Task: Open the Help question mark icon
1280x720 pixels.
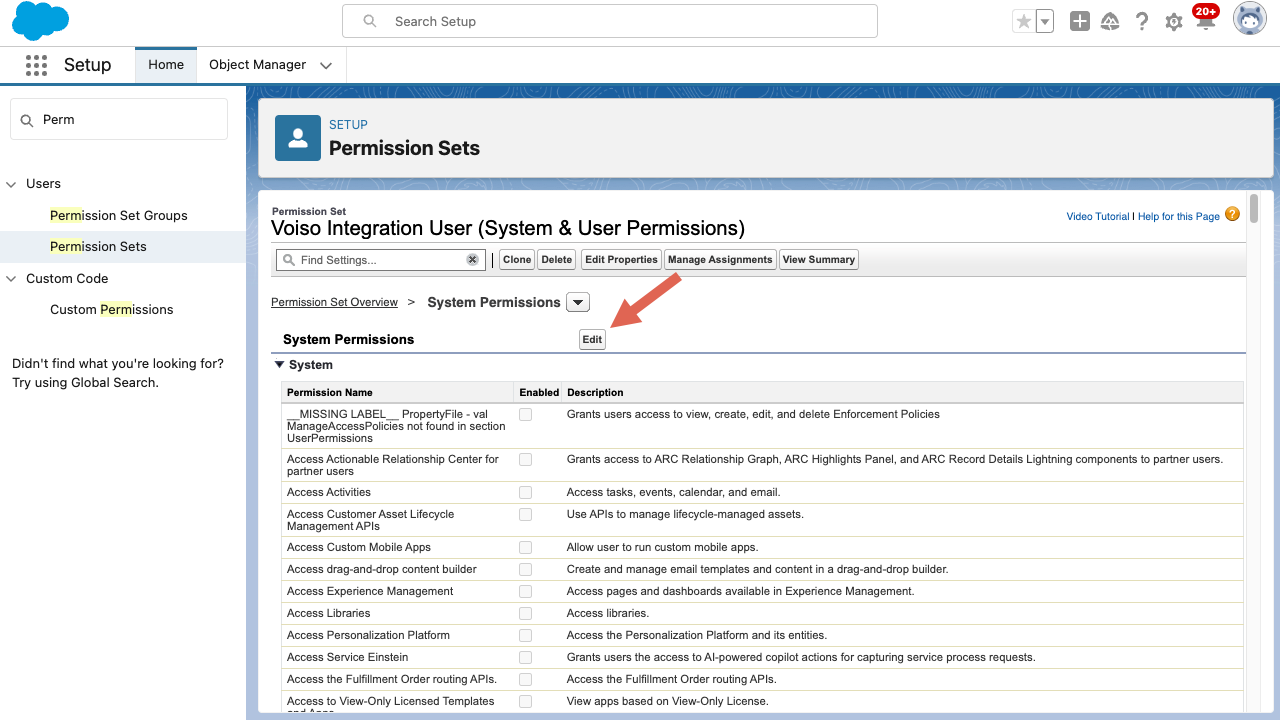Action: pyautogui.click(x=1142, y=21)
